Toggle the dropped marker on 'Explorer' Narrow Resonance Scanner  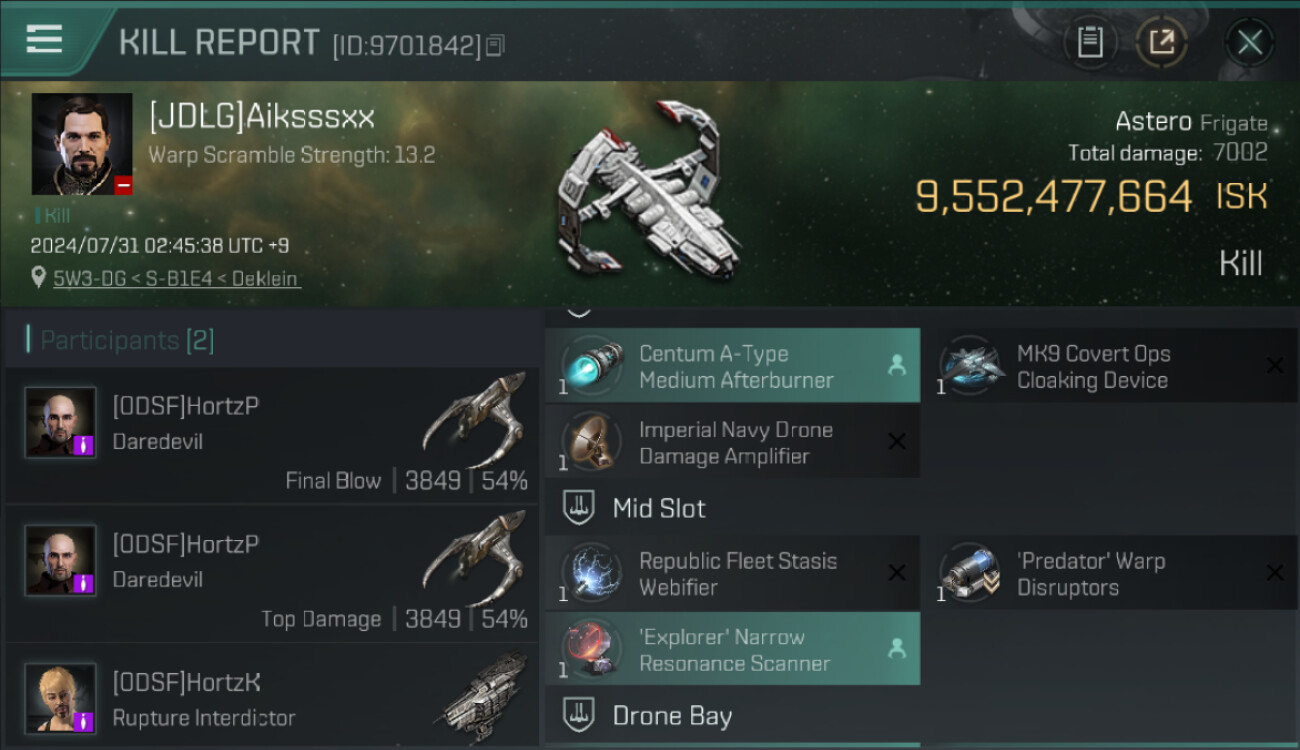897,649
